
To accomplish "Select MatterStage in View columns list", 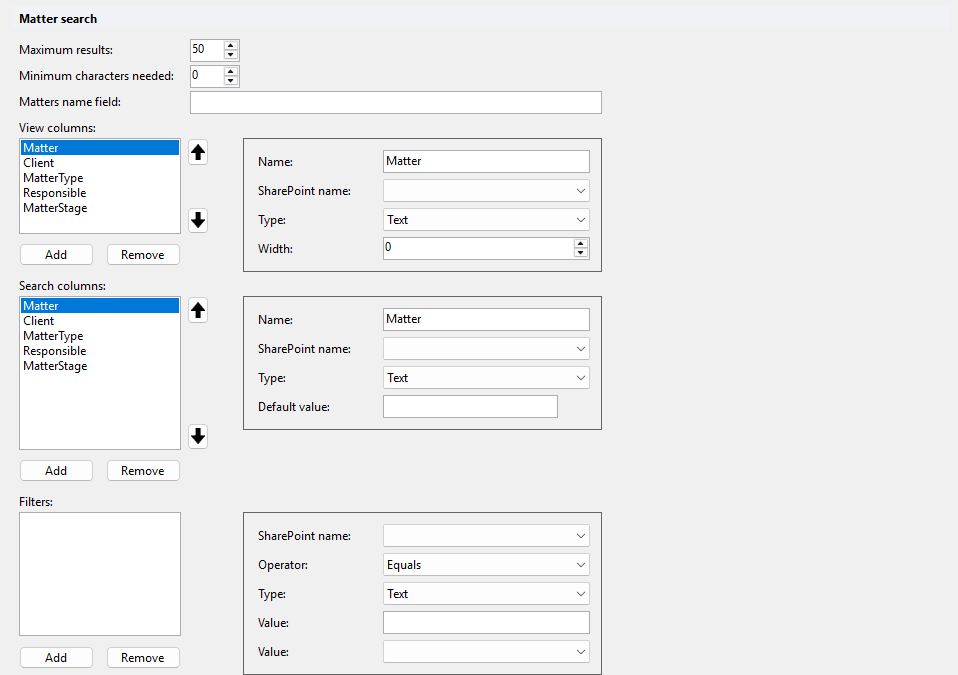I will (x=100, y=208).
